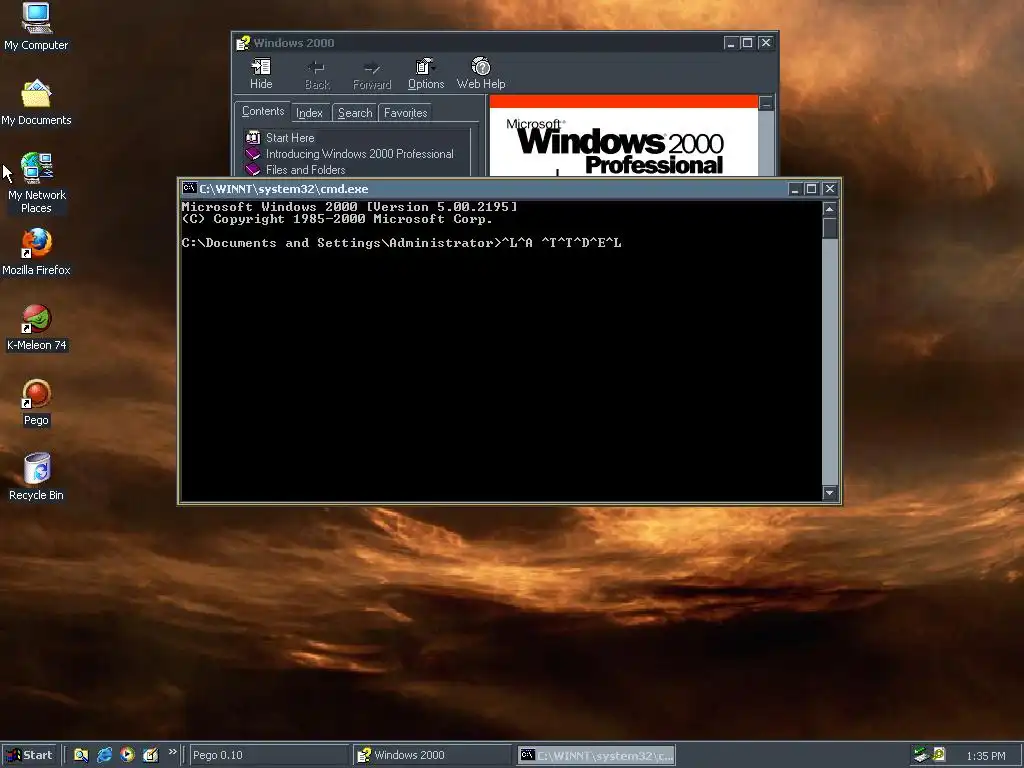Close the cmd.exe window

pyautogui.click(x=829, y=189)
